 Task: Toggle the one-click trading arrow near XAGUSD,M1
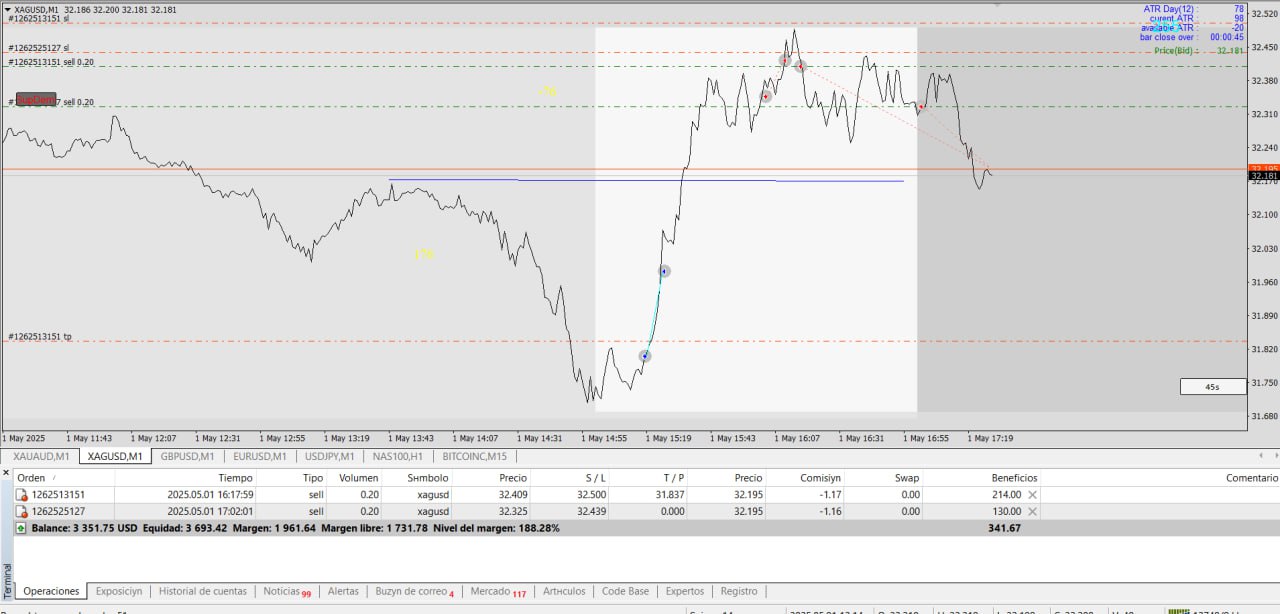pyautogui.click(x=8, y=9)
